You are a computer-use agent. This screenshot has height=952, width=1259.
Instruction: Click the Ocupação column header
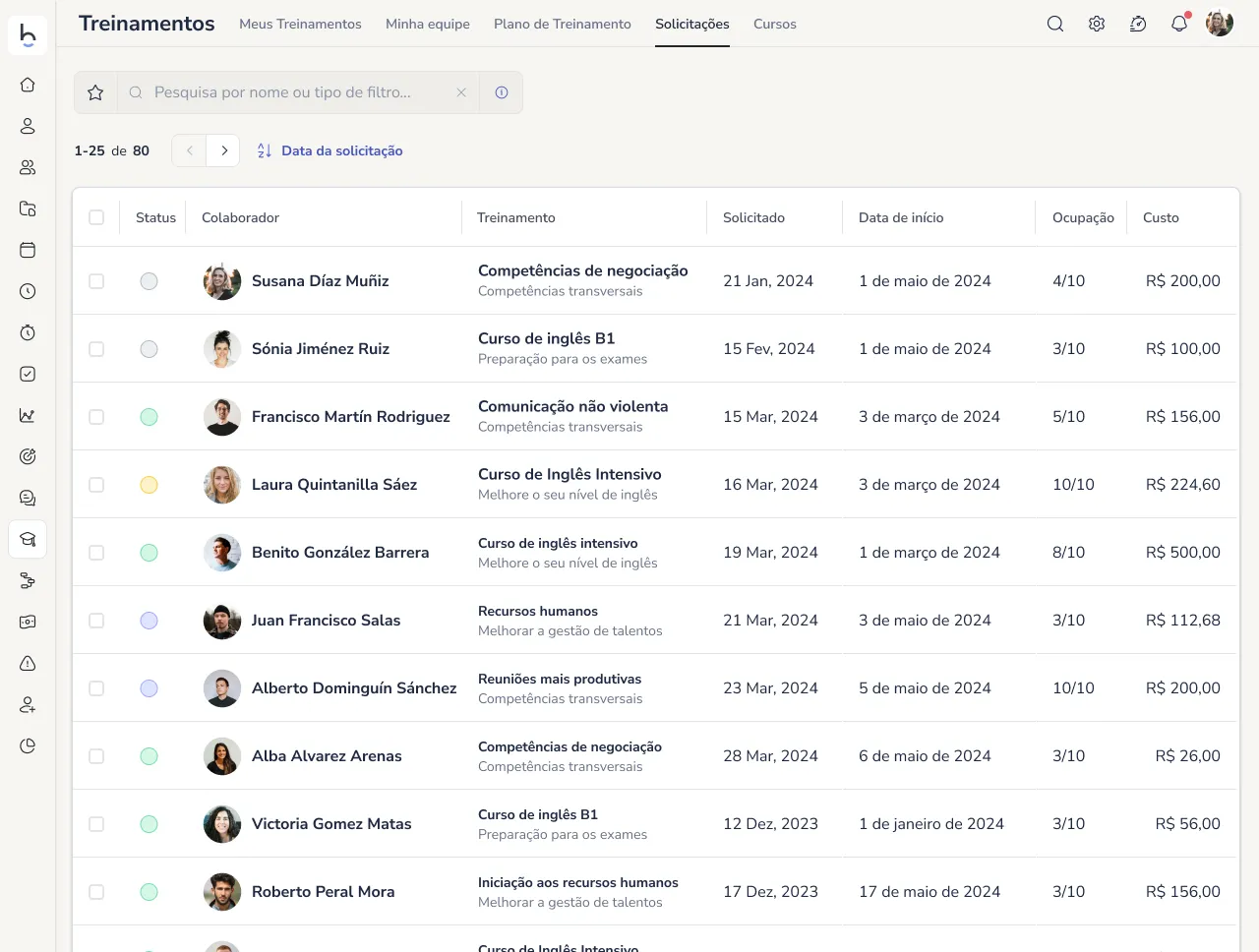[1083, 217]
